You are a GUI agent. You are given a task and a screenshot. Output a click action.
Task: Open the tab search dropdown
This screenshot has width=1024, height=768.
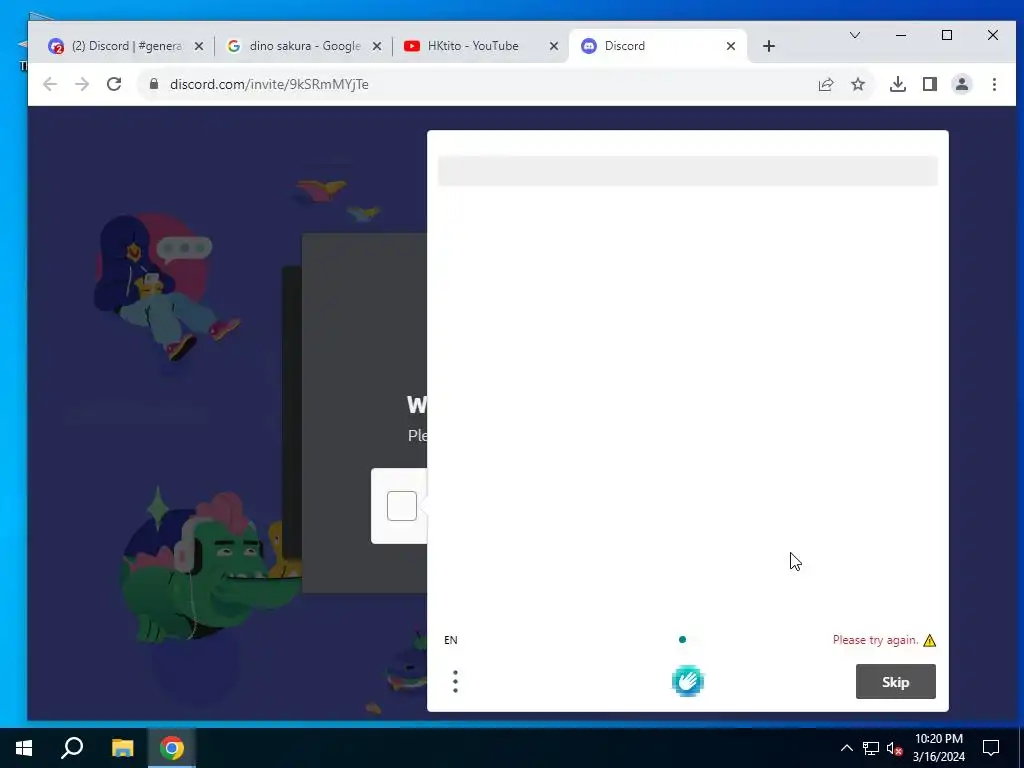tap(855, 35)
